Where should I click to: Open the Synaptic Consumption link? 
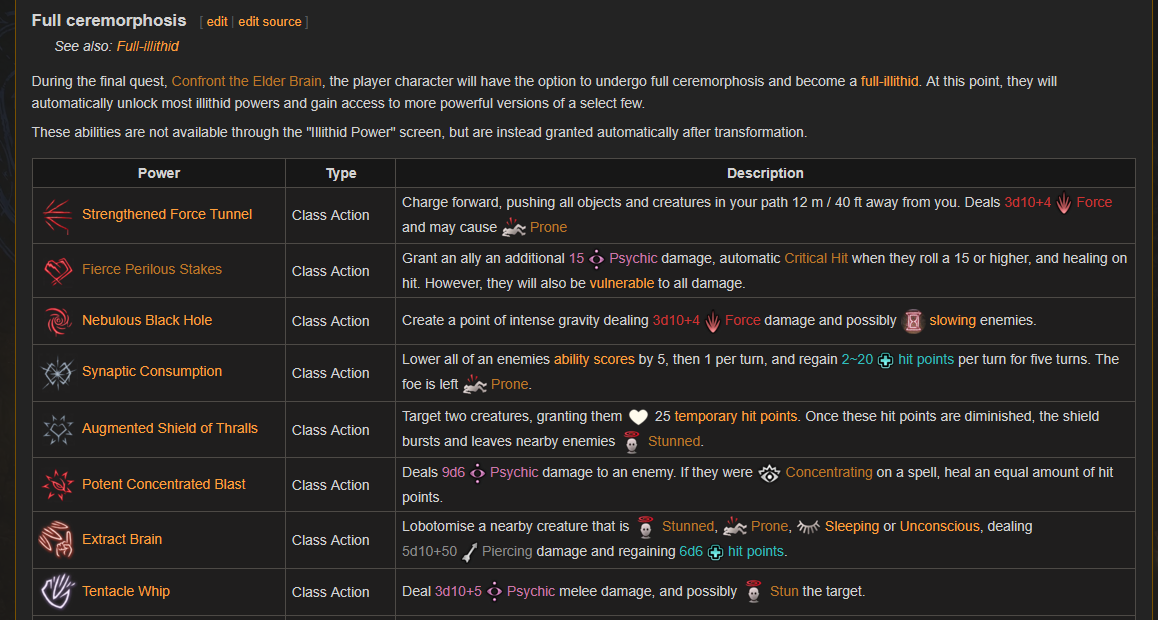[152, 372]
